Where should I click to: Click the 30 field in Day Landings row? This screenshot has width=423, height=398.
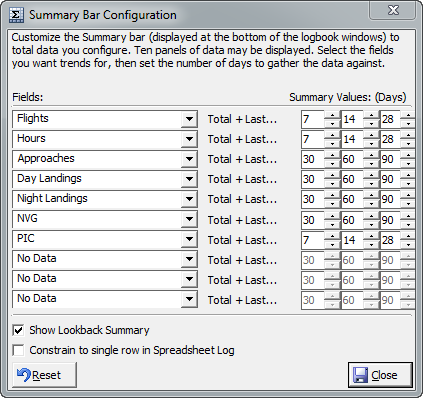coord(313,179)
